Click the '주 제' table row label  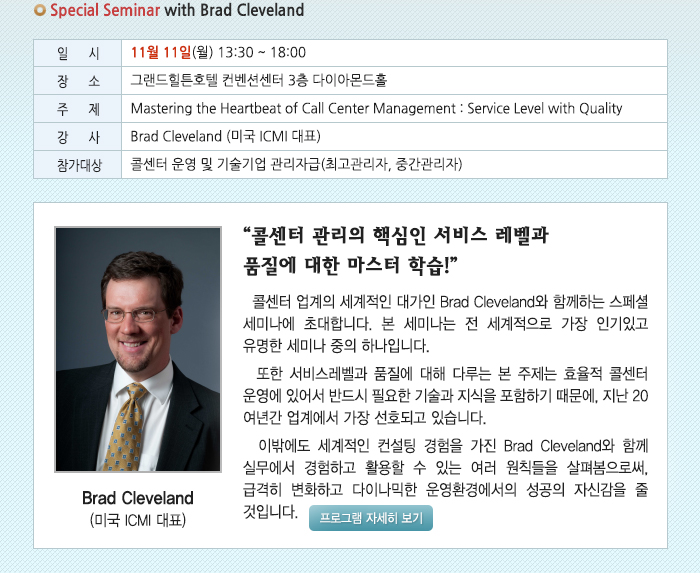point(78,108)
